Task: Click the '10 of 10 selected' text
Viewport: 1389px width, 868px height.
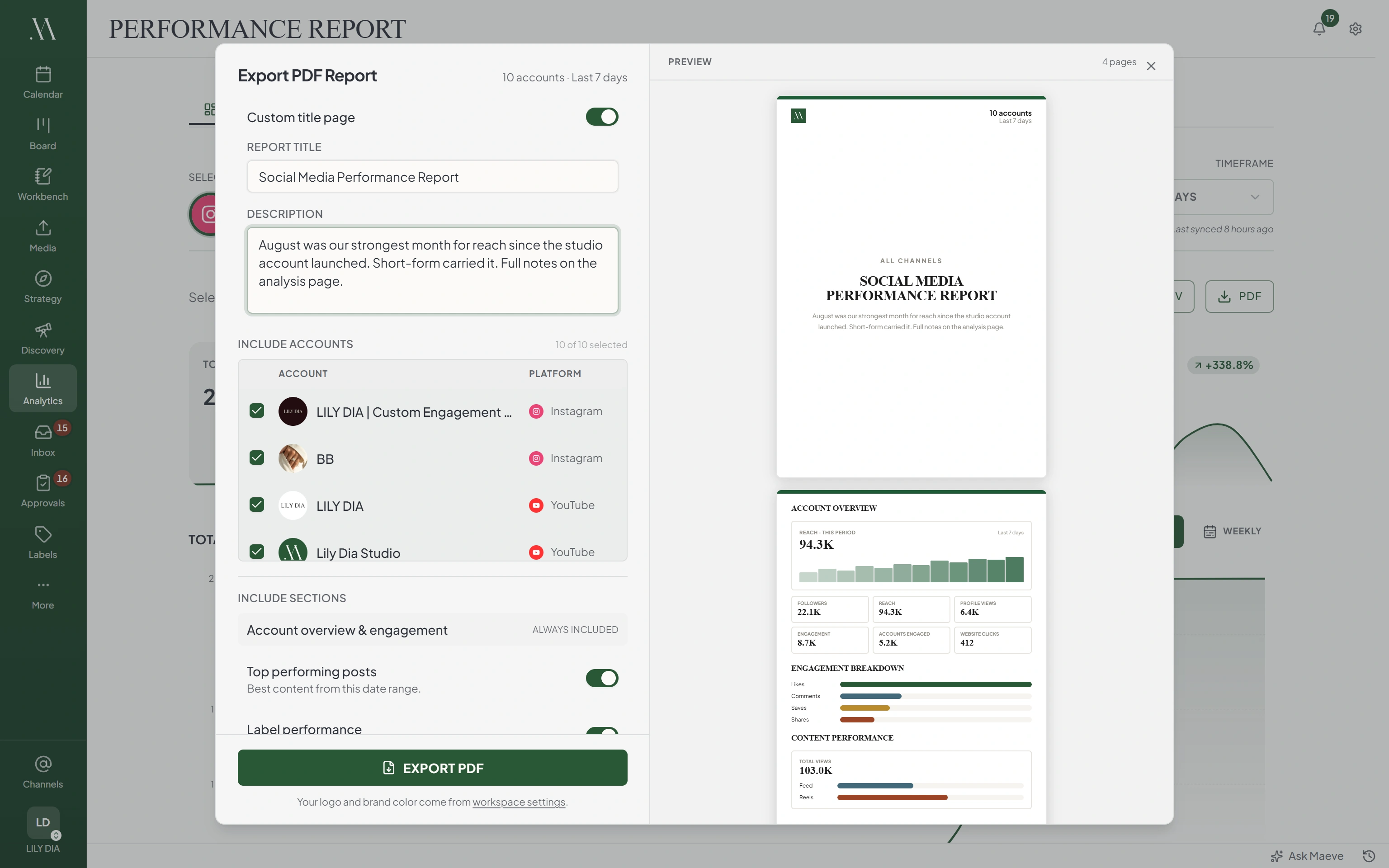Action: point(591,345)
